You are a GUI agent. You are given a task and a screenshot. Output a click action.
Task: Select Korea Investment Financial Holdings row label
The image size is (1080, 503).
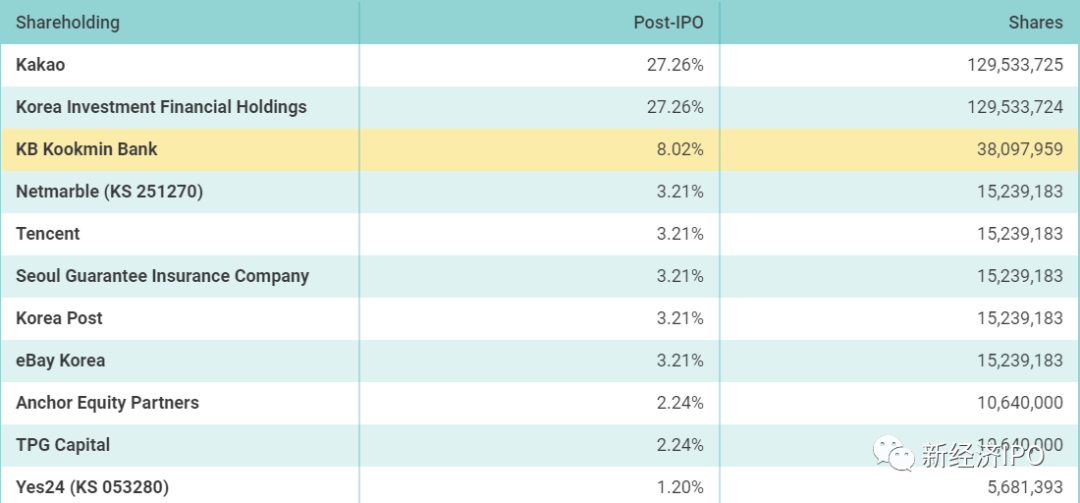pos(161,107)
